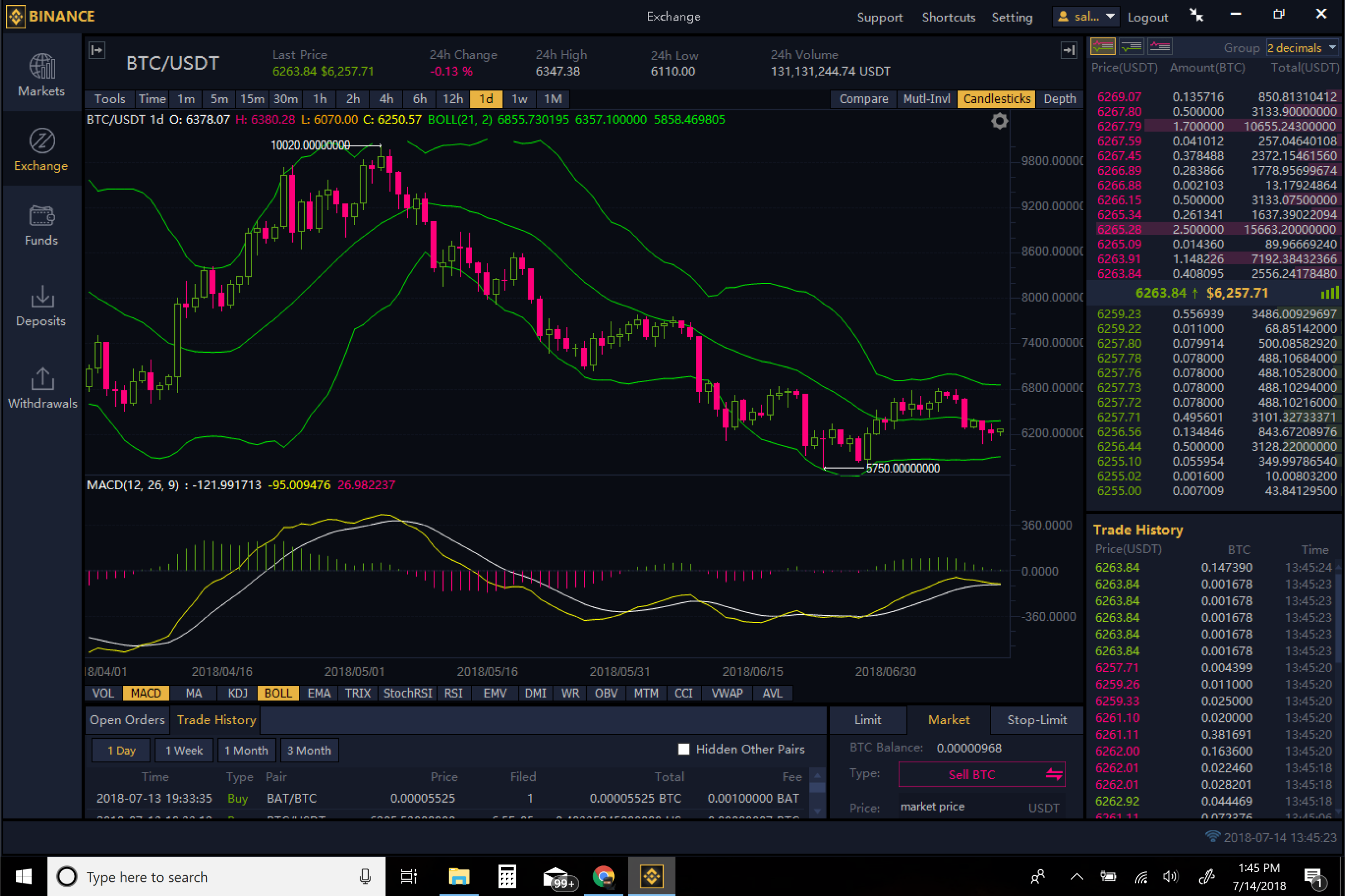Toggle the VOL indicator on
This screenshot has width=1345, height=896.
[x=103, y=693]
